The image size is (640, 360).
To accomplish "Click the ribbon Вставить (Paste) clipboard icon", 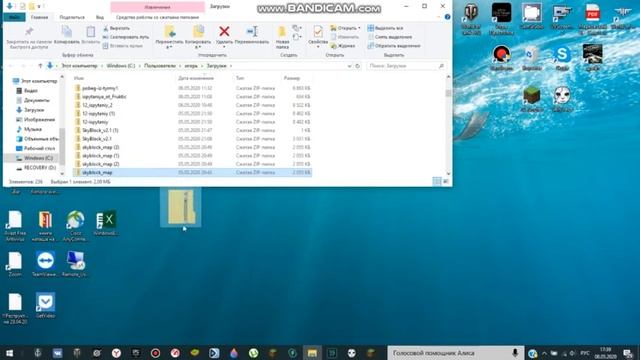I will 91,32.
